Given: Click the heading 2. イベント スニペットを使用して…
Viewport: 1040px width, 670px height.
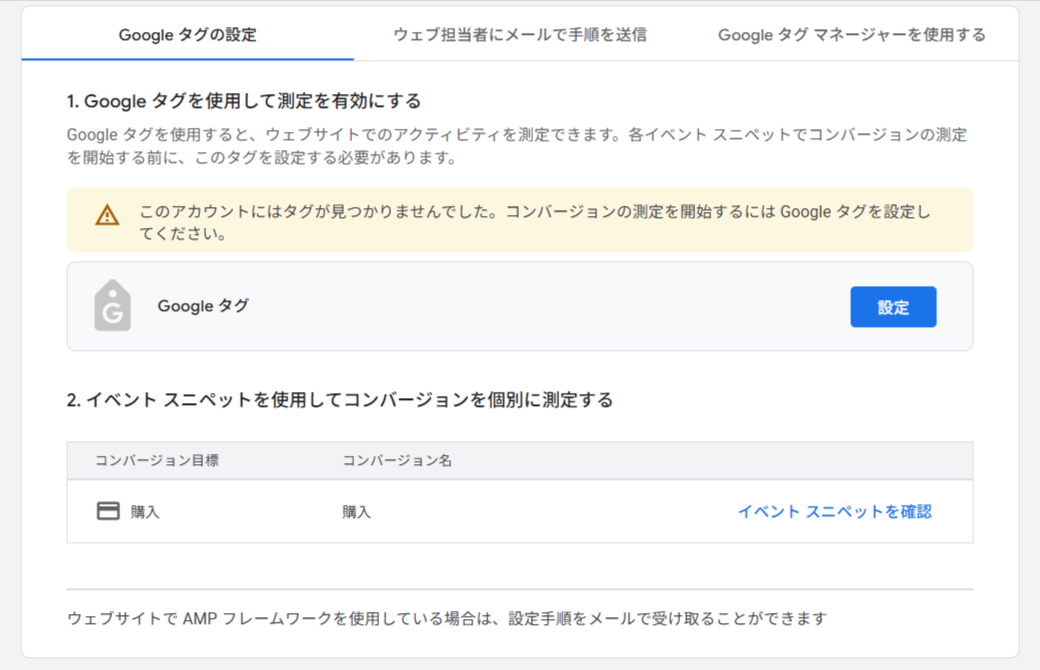Looking at the screenshot, I should click(340, 400).
